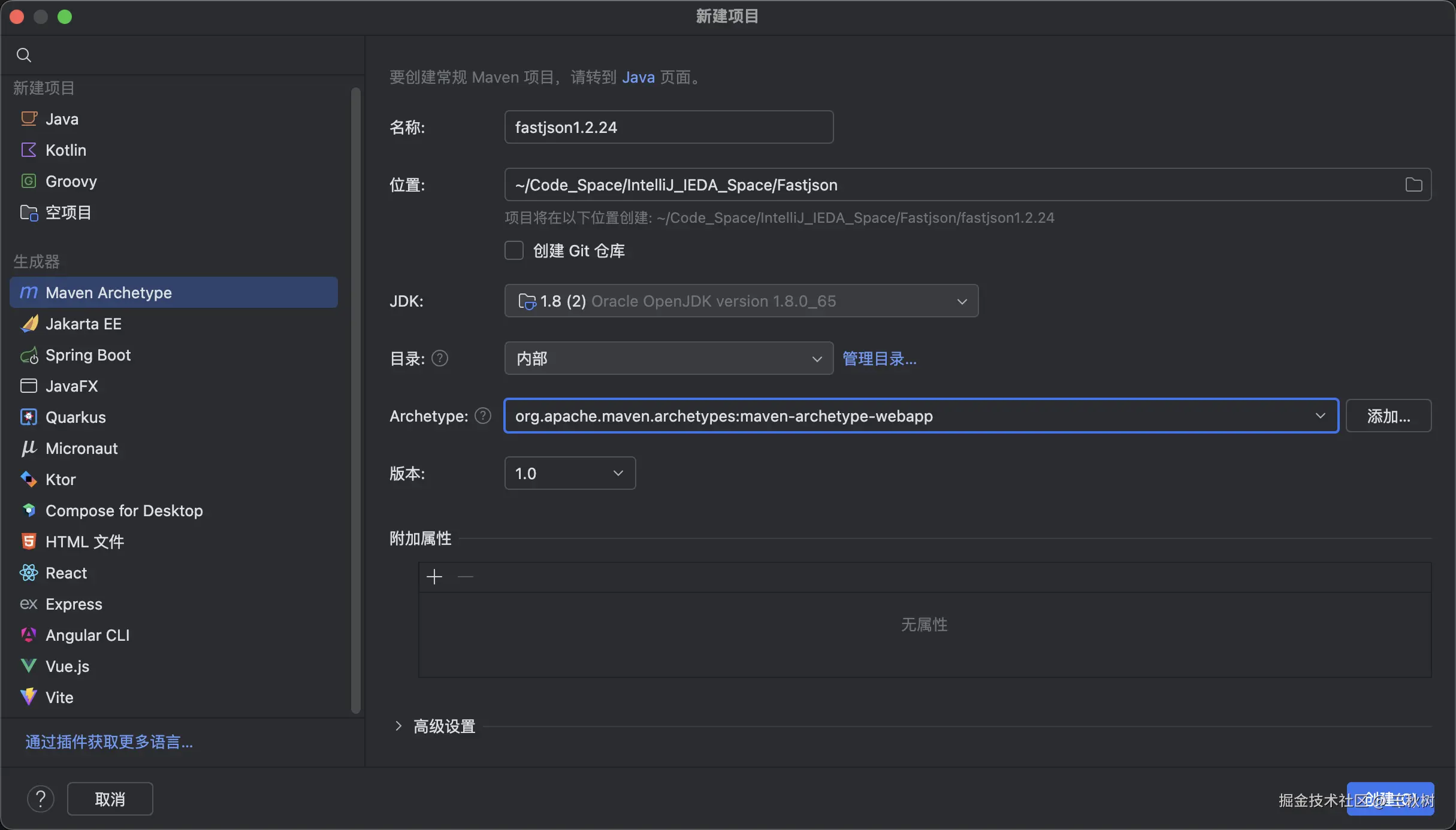1456x830 pixels.
Task: Click the help icon beside 目录 label
Action: 440,358
